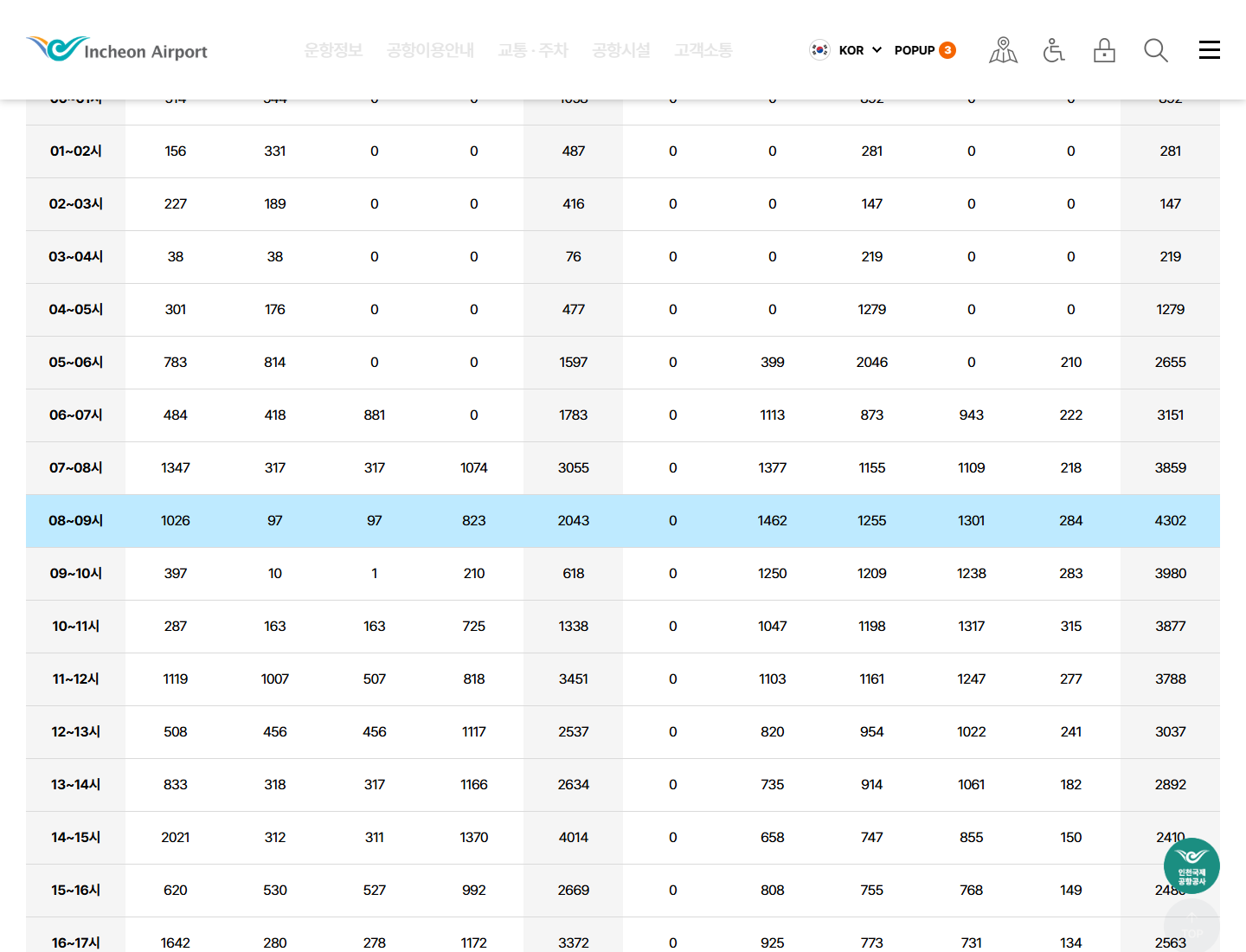1246x952 pixels.
Task: Click value 2537 in the 12~13시 row
Action: click(574, 732)
